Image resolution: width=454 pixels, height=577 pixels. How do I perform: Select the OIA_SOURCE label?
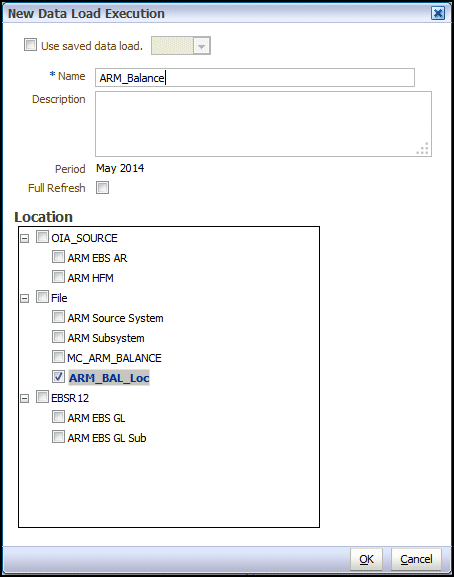point(84,238)
